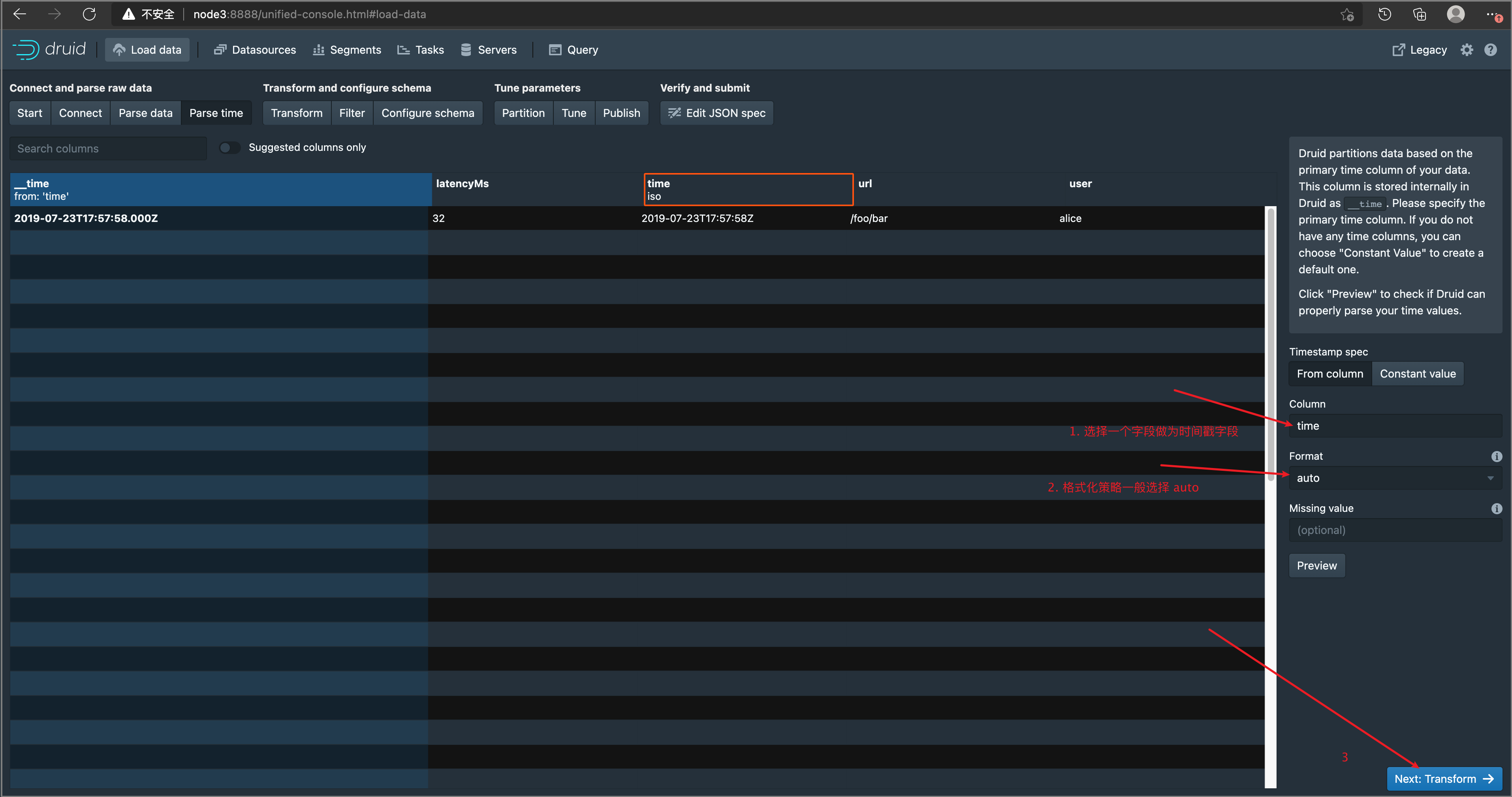1512x797 pixels.
Task: Click the Missing value info icon
Action: (1496, 508)
